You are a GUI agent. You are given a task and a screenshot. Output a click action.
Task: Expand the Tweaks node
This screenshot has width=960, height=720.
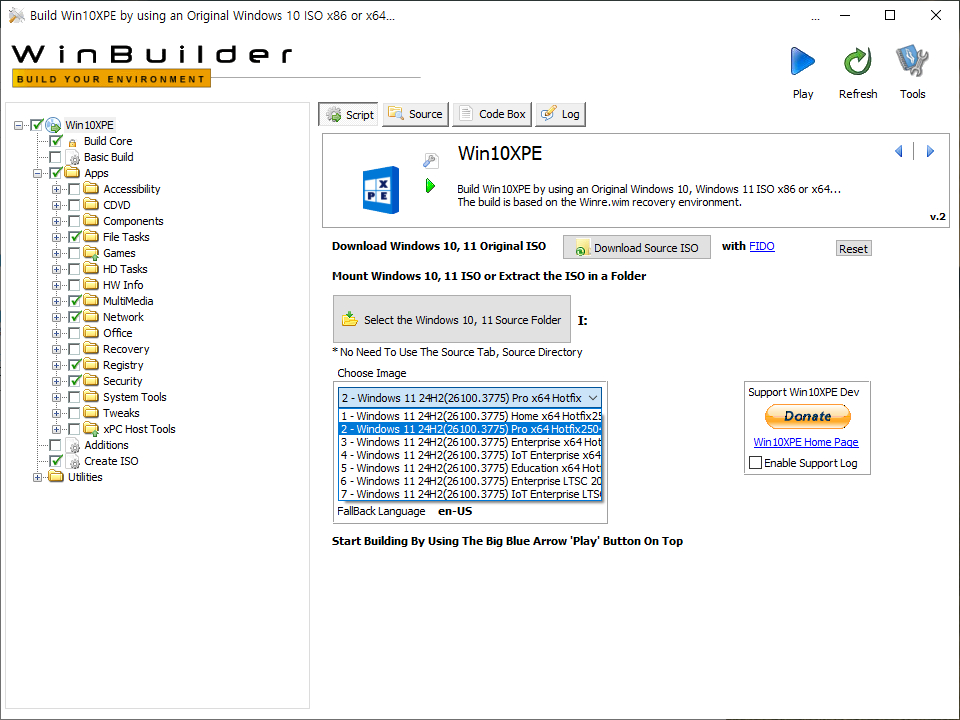coord(56,413)
